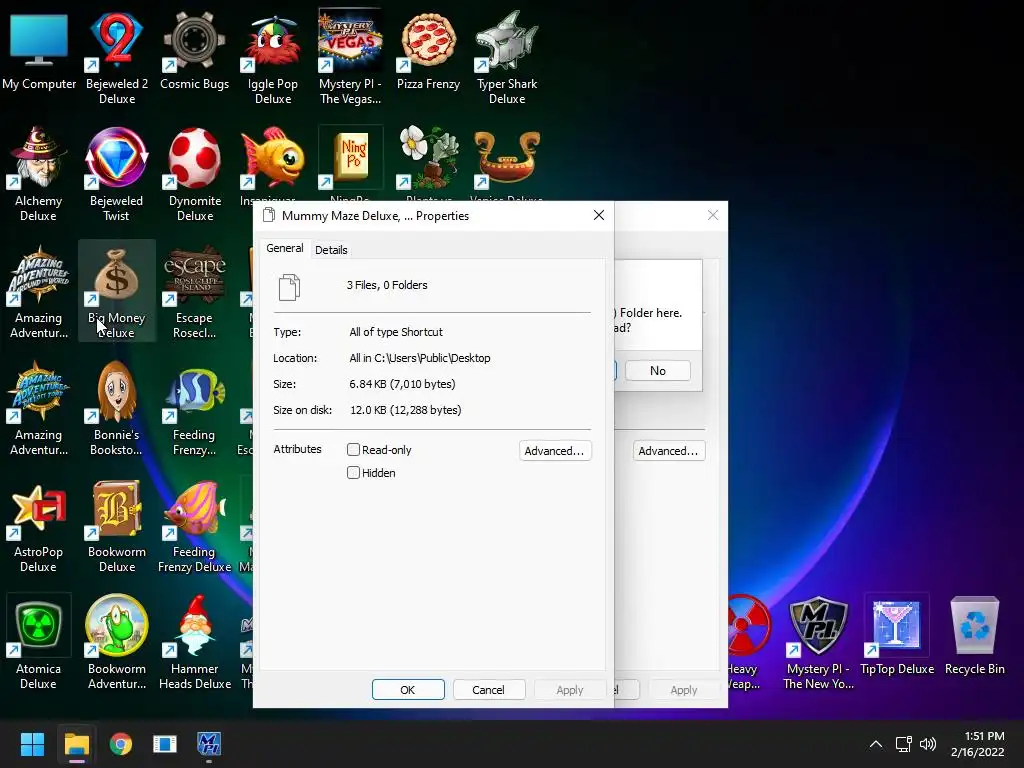The height and width of the screenshot is (768, 1024).
Task: Enable the Read-only attribute checkbox
Action: coord(353,449)
